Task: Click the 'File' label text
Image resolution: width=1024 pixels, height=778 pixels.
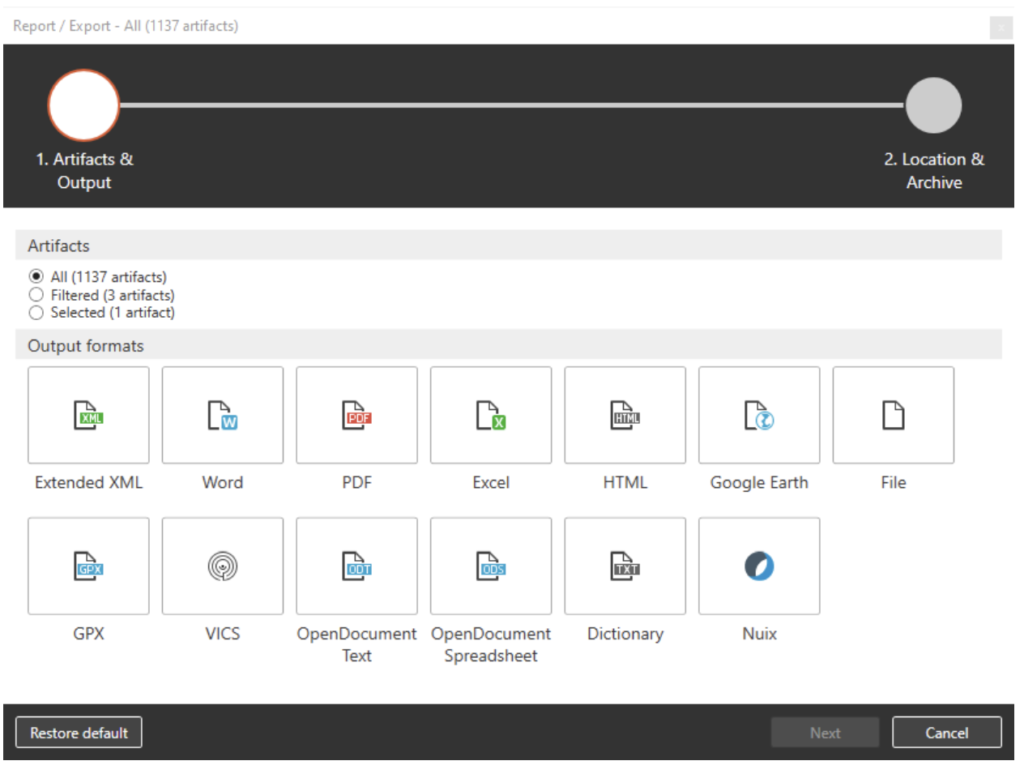Action: click(893, 482)
